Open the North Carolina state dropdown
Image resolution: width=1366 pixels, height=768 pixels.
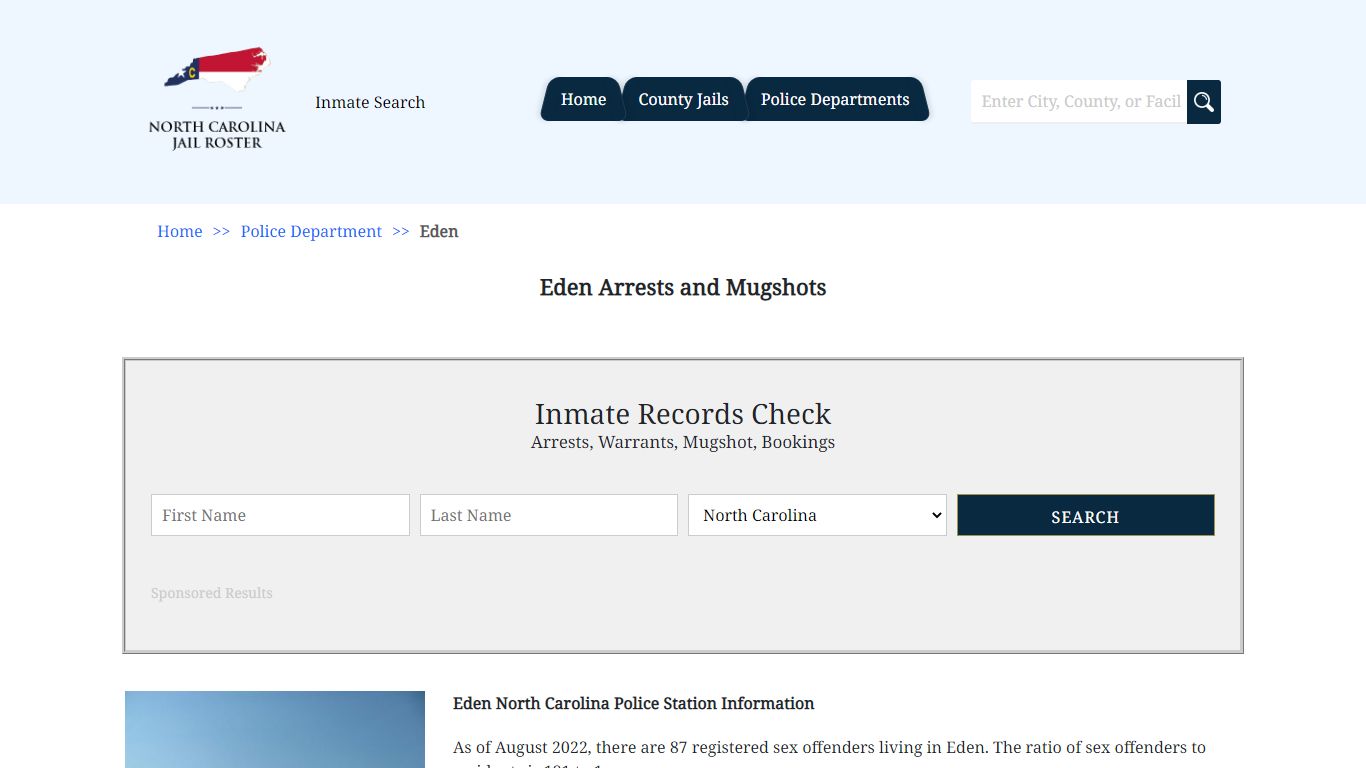point(816,515)
